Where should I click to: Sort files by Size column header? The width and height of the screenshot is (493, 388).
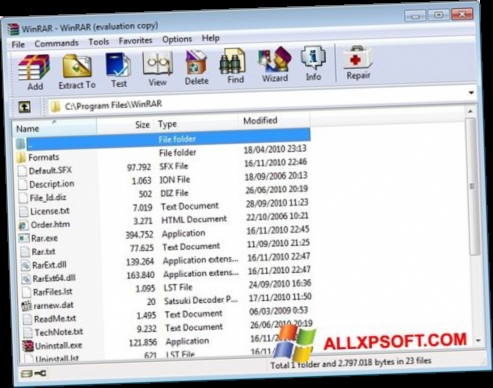[125, 125]
